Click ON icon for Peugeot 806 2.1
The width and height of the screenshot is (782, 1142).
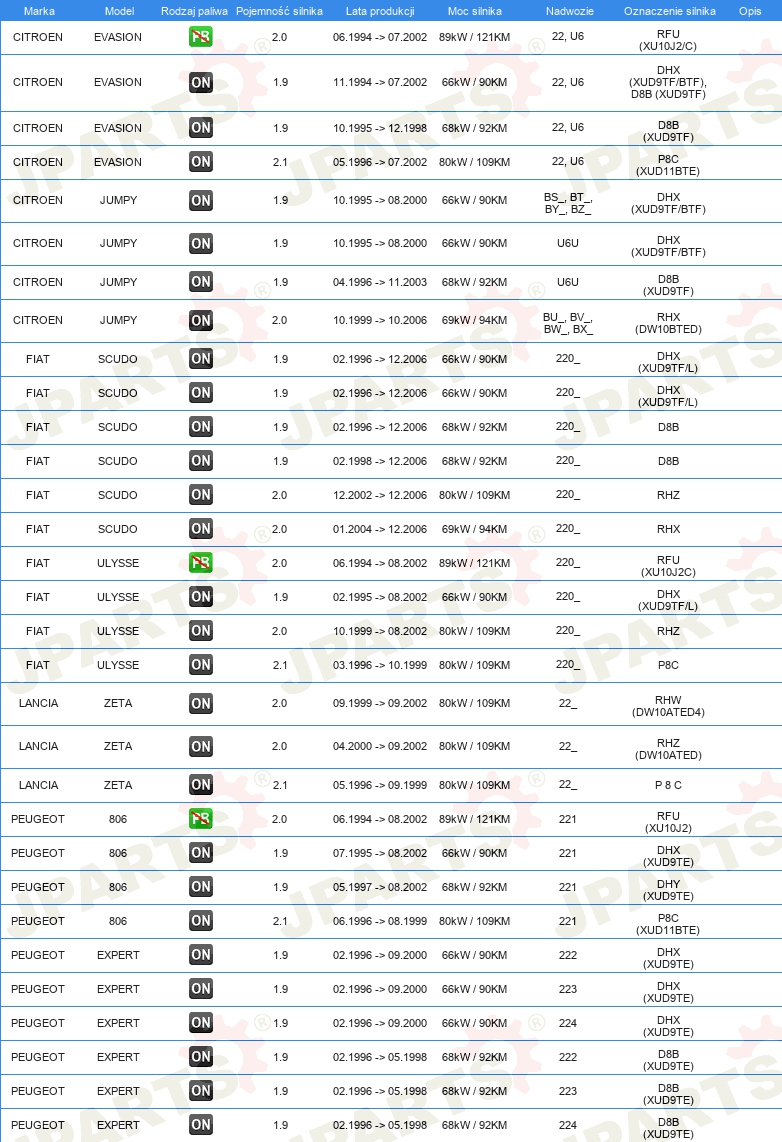pyautogui.click(x=200, y=921)
